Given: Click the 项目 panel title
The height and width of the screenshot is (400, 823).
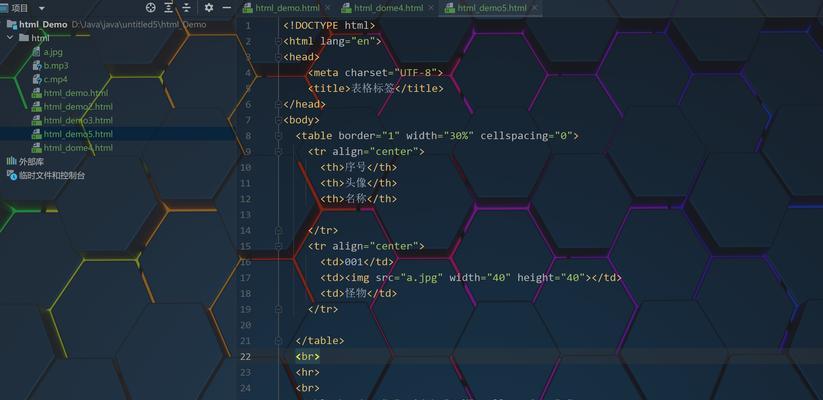Looking at the screenshot, I should click(x=20, y=8).
